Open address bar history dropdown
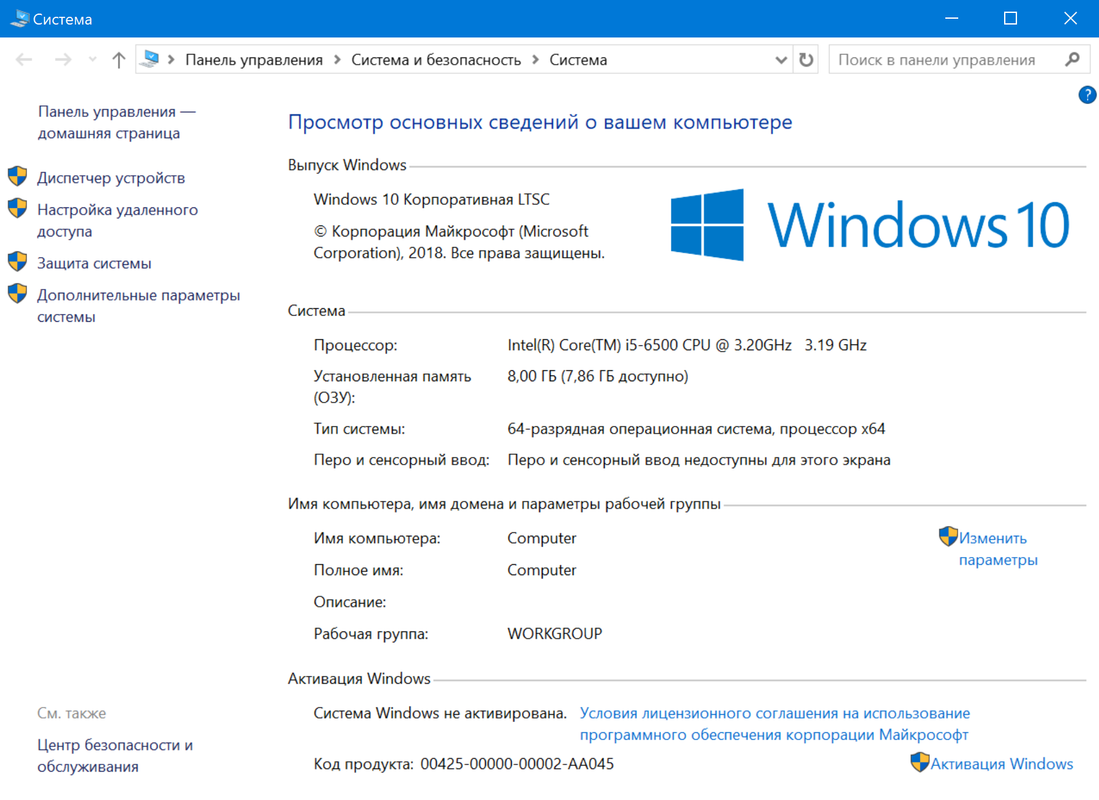 [x=781, y=60]
